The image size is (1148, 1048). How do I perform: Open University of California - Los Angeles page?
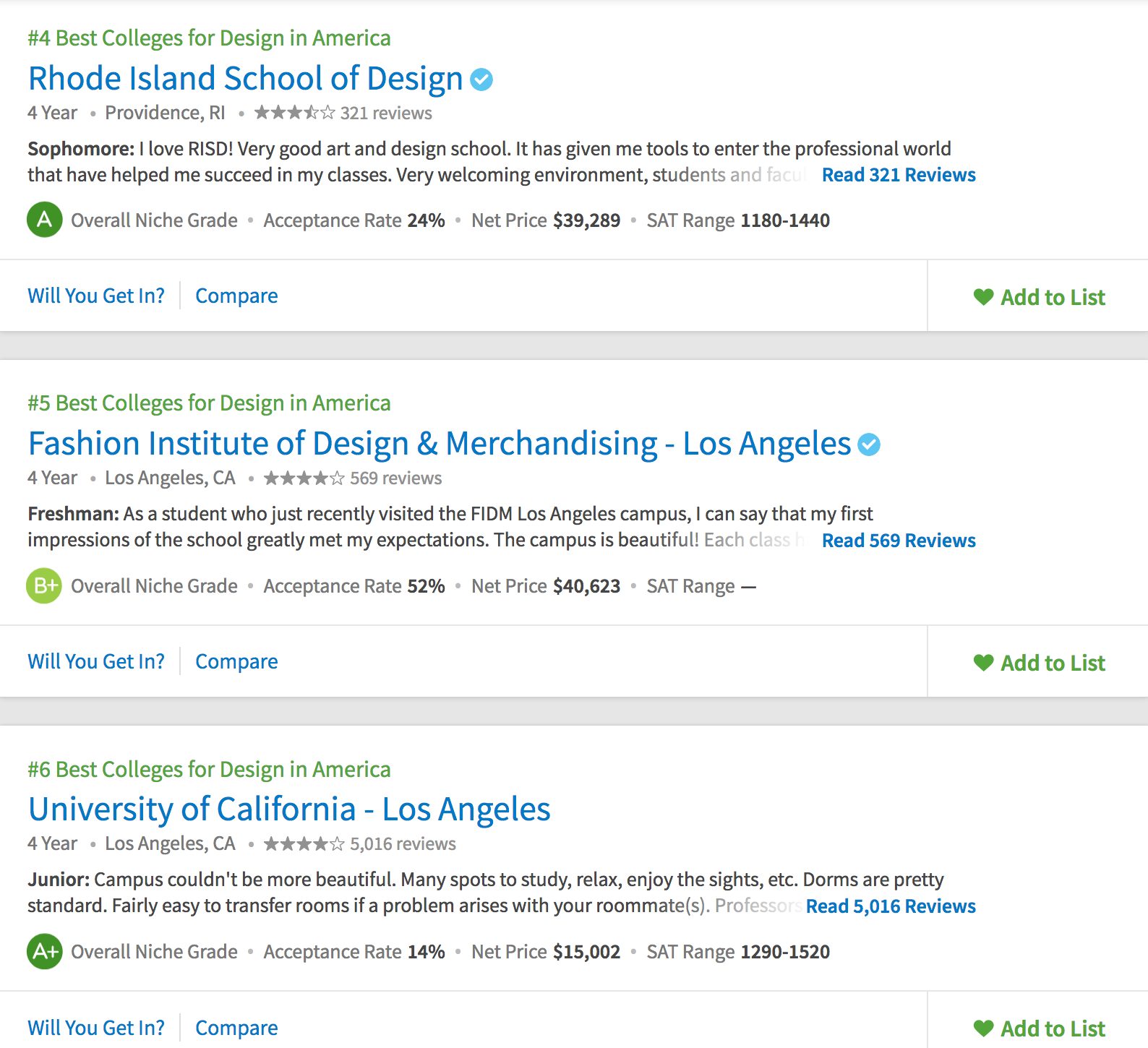coord(289,809)
